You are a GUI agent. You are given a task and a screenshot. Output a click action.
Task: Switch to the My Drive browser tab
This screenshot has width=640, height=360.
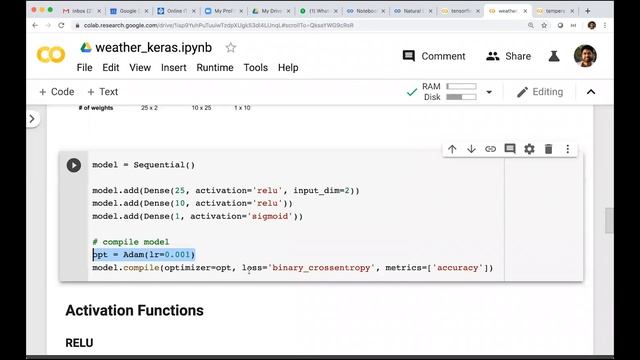coord(271,11)
